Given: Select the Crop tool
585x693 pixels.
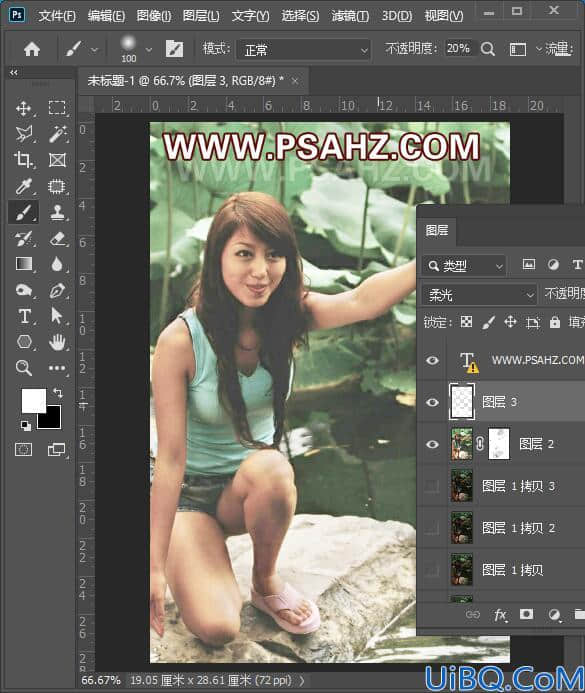Looking at the screenshot, I should coord(23,160).
